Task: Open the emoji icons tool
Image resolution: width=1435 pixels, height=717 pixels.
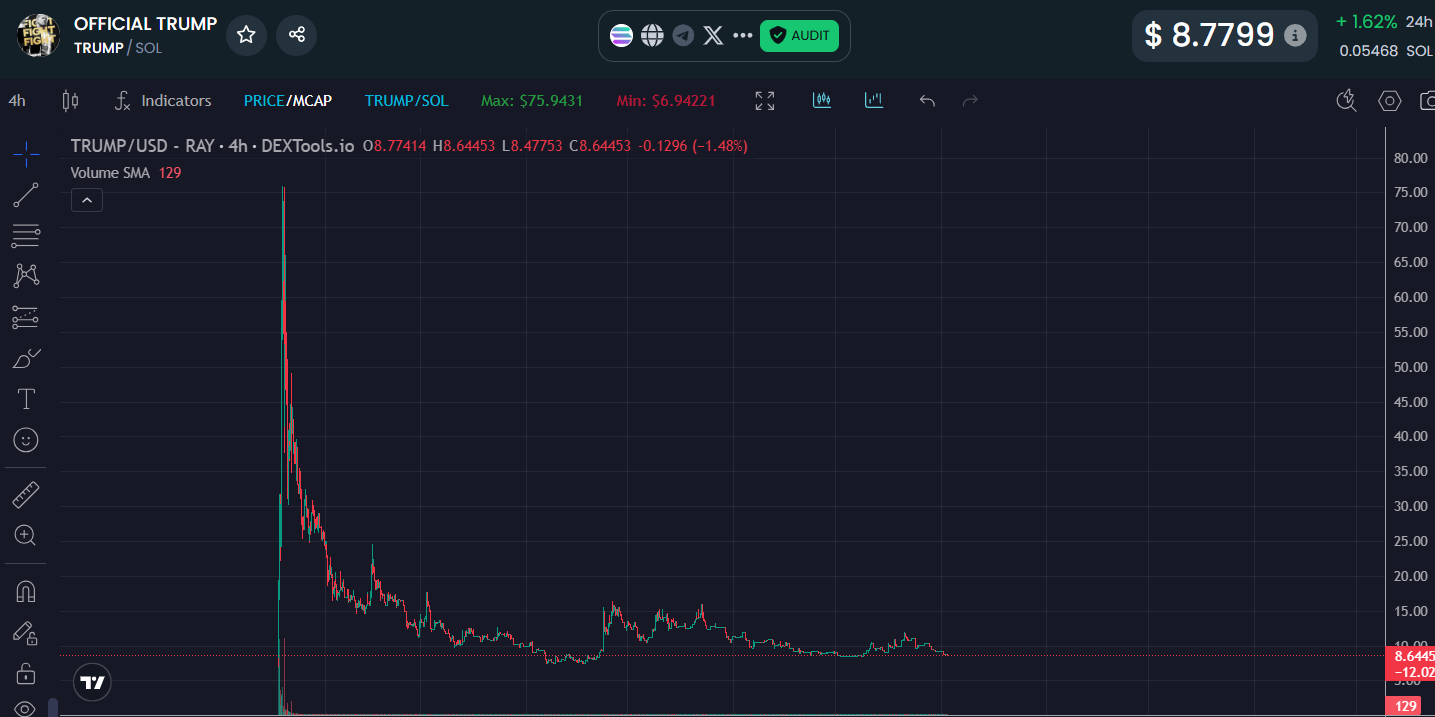Action: 26,439
